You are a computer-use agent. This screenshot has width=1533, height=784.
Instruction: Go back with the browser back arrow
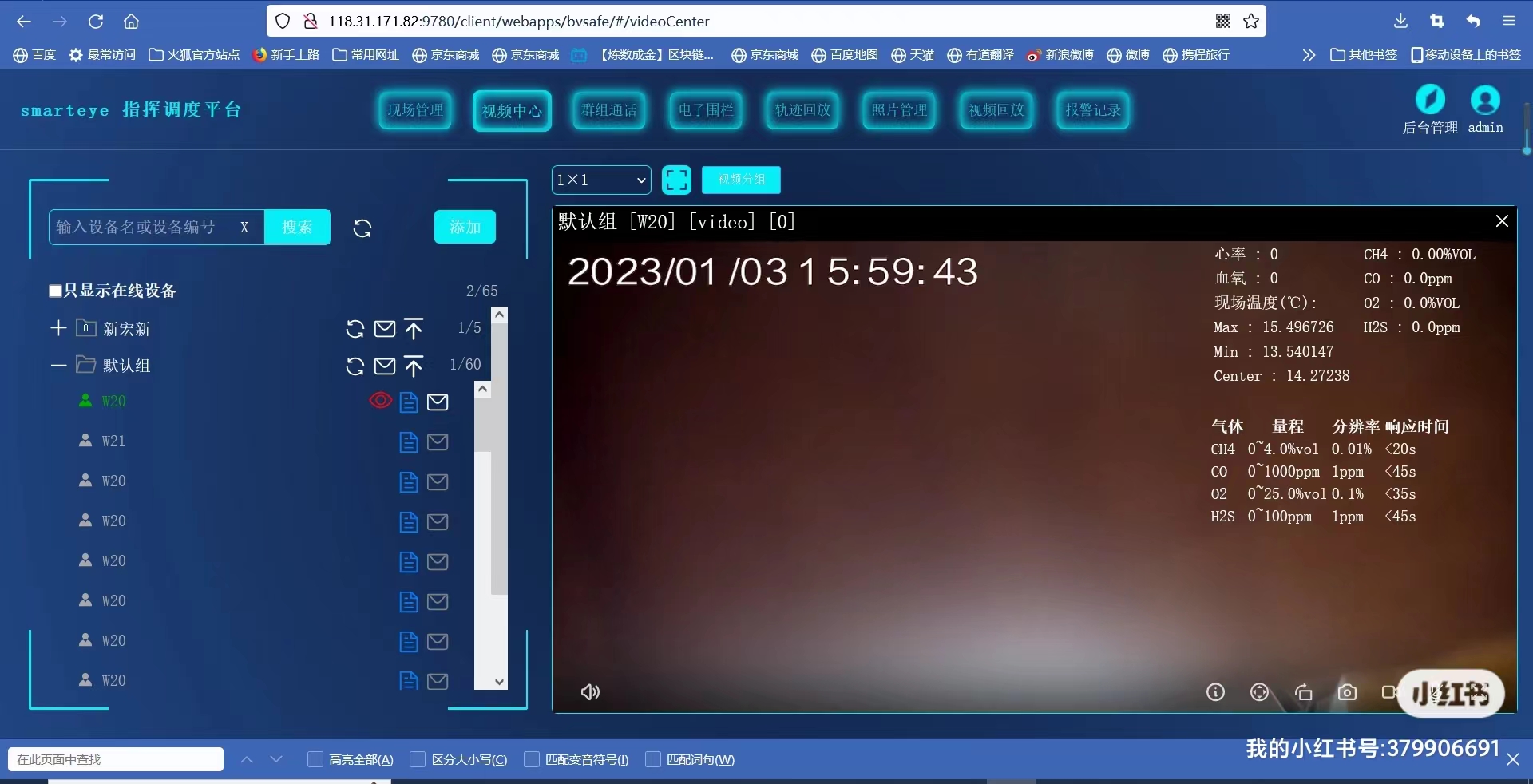(24, 22)
